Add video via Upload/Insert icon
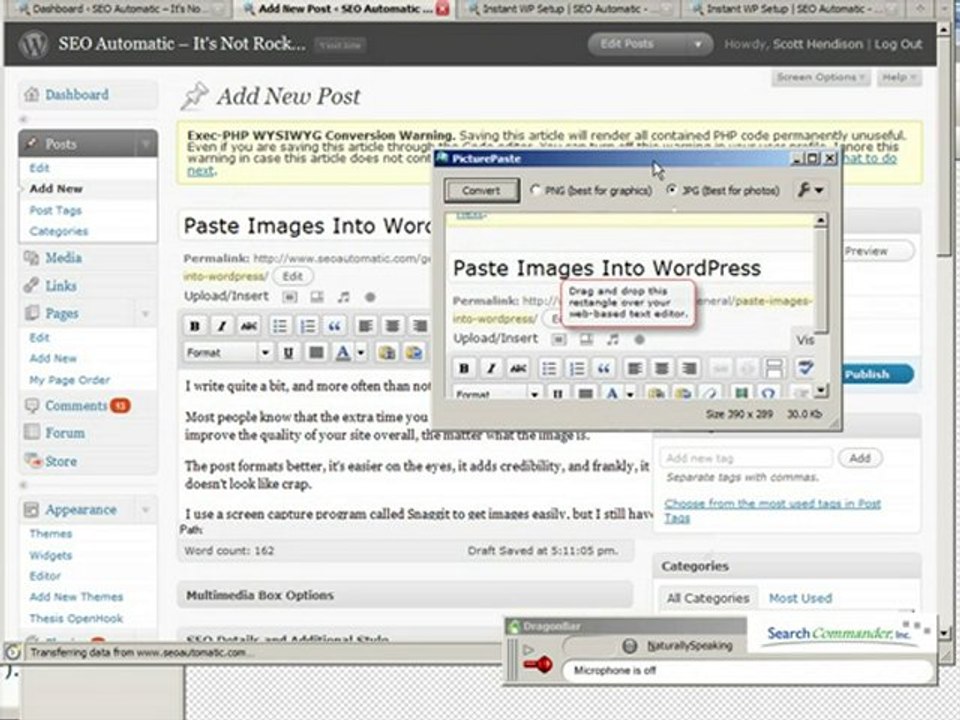Screen dimensions: 960x720 point(317,297)
